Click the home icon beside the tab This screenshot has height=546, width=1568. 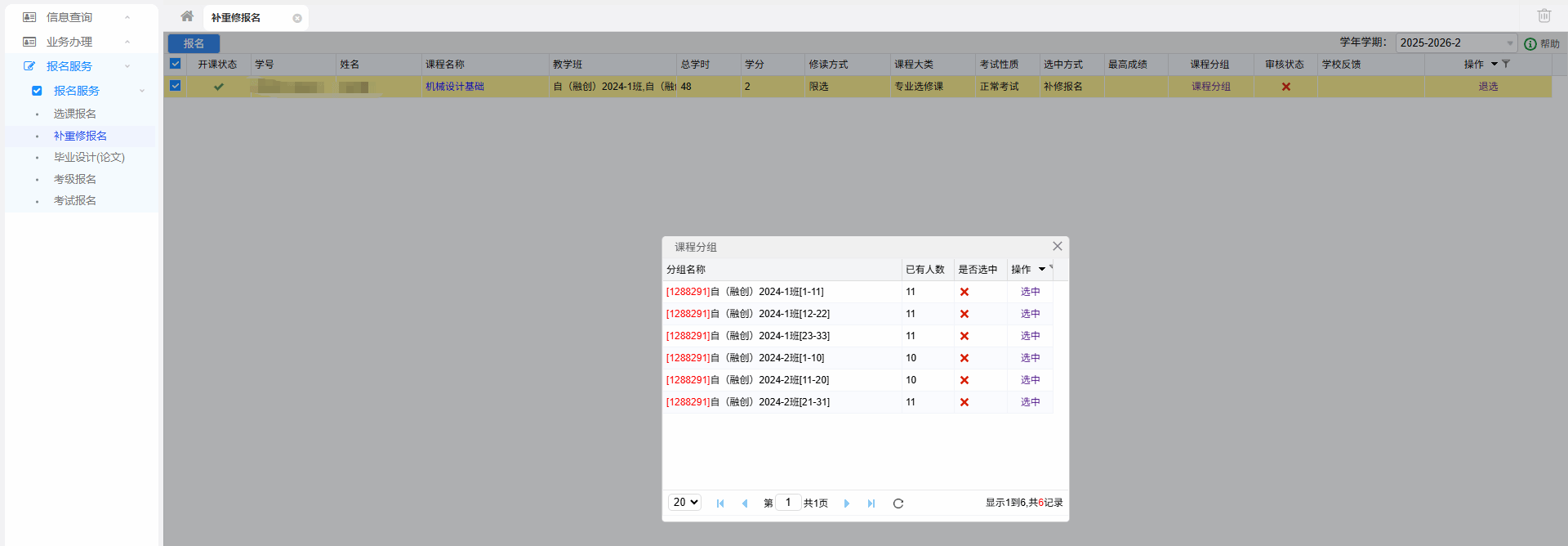pos(187,16)
